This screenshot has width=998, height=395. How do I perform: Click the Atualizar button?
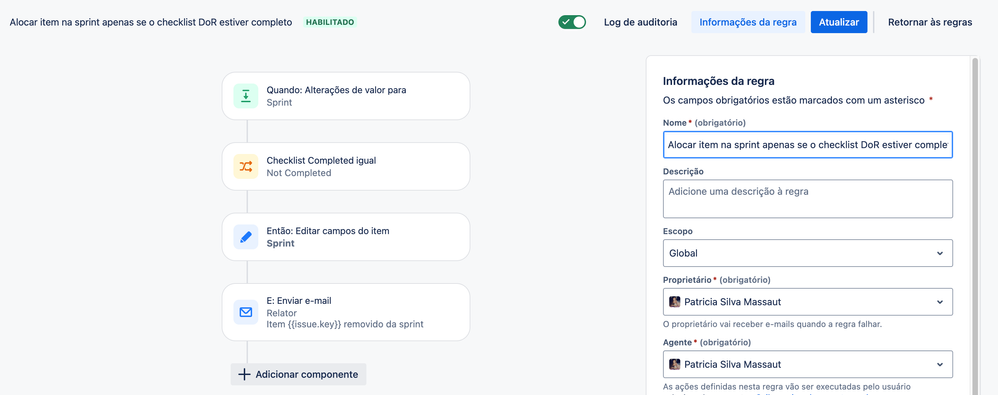pyautogui.click(x=839, y=22)
